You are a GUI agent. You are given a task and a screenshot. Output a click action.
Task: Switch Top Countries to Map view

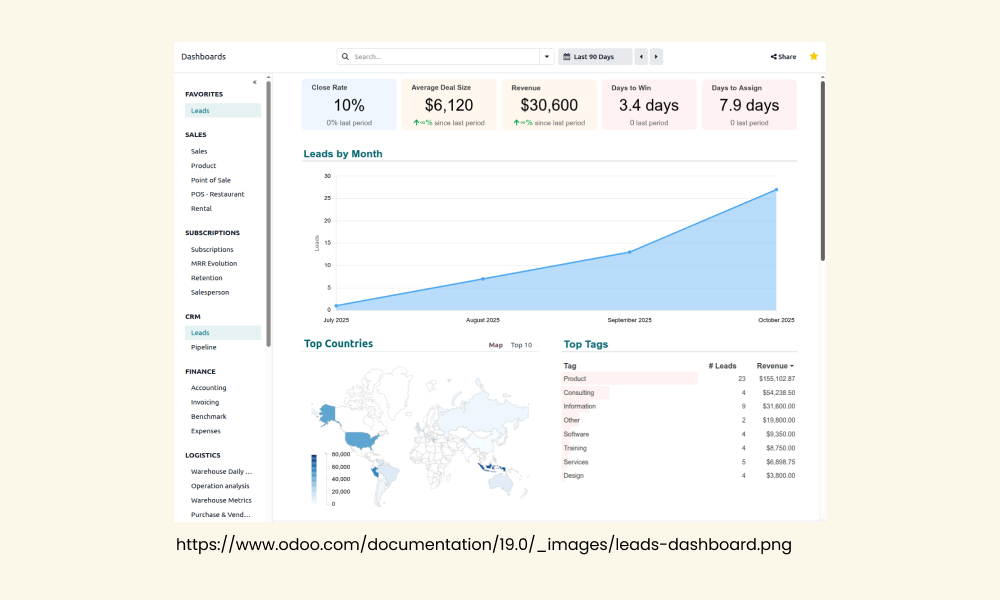tap(496, 345)
